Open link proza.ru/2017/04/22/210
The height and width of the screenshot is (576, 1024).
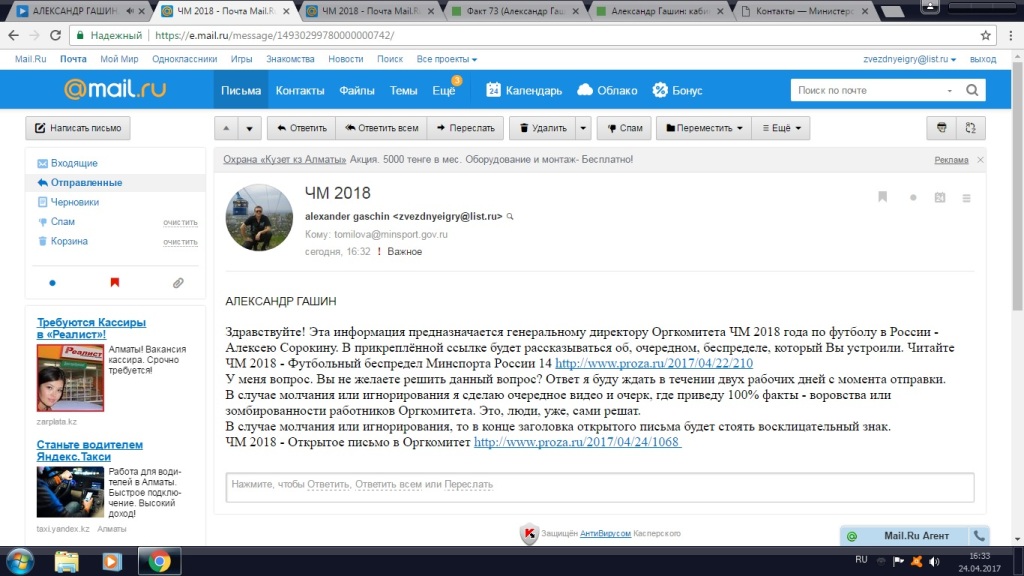coord(654,363)
